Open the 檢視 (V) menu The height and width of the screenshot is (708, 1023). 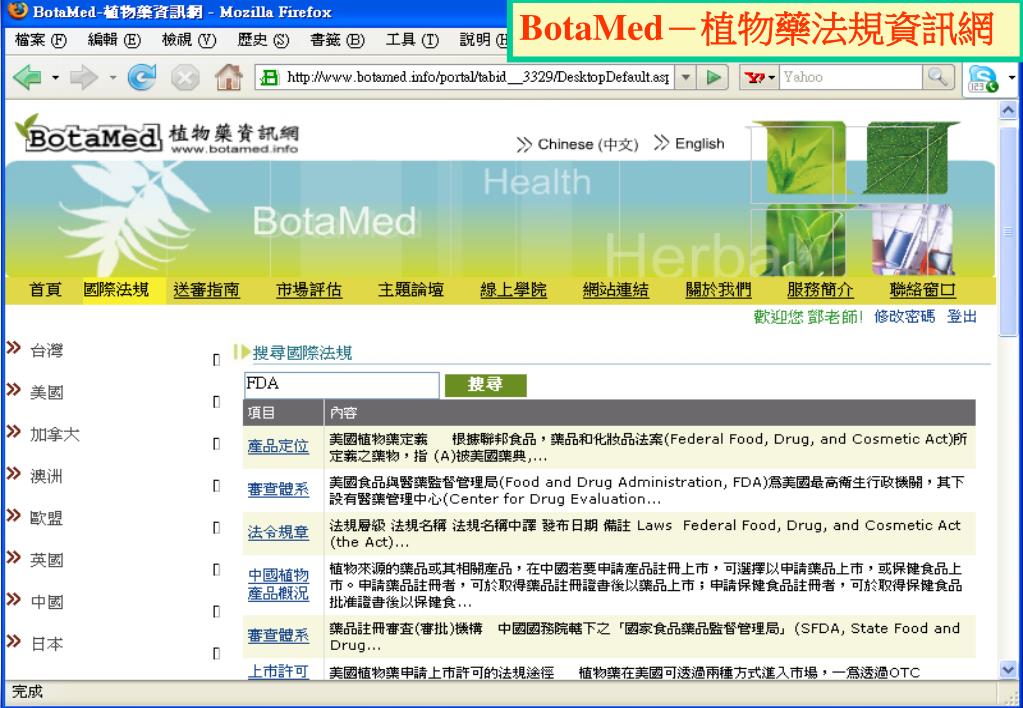(189, 40)
